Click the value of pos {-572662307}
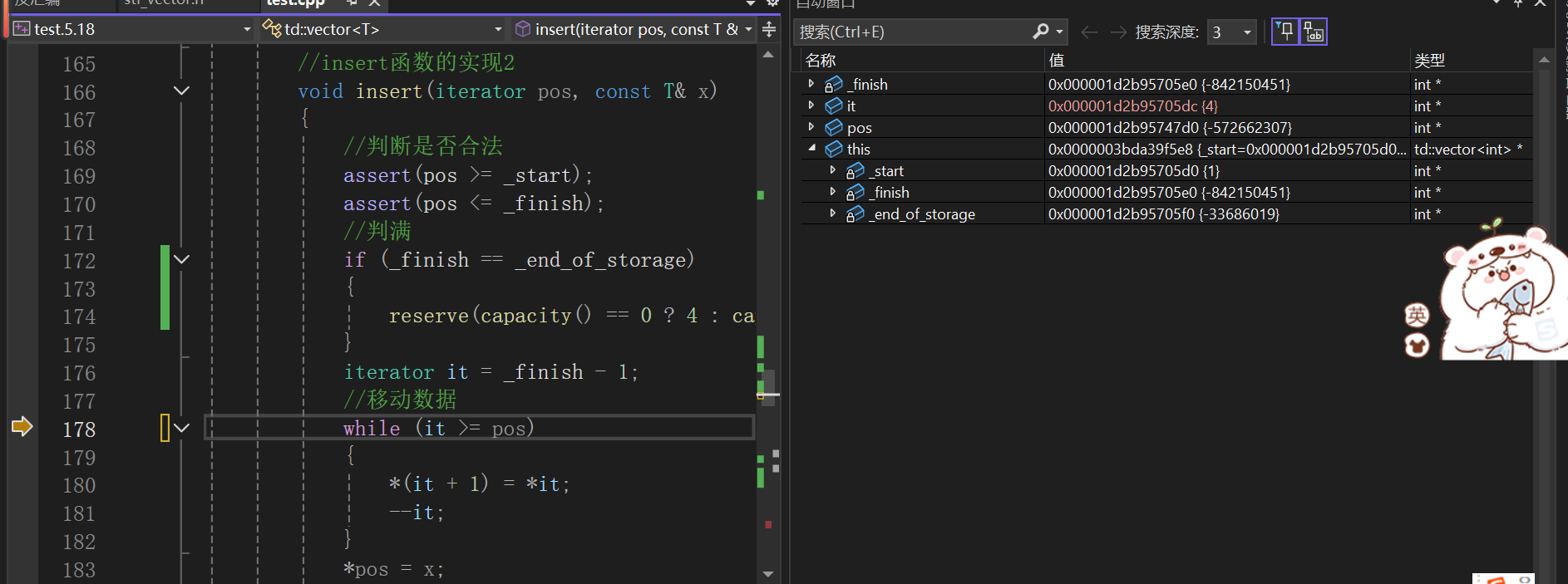Viewport: 1568px width, 584px height. pos(1170,128)
